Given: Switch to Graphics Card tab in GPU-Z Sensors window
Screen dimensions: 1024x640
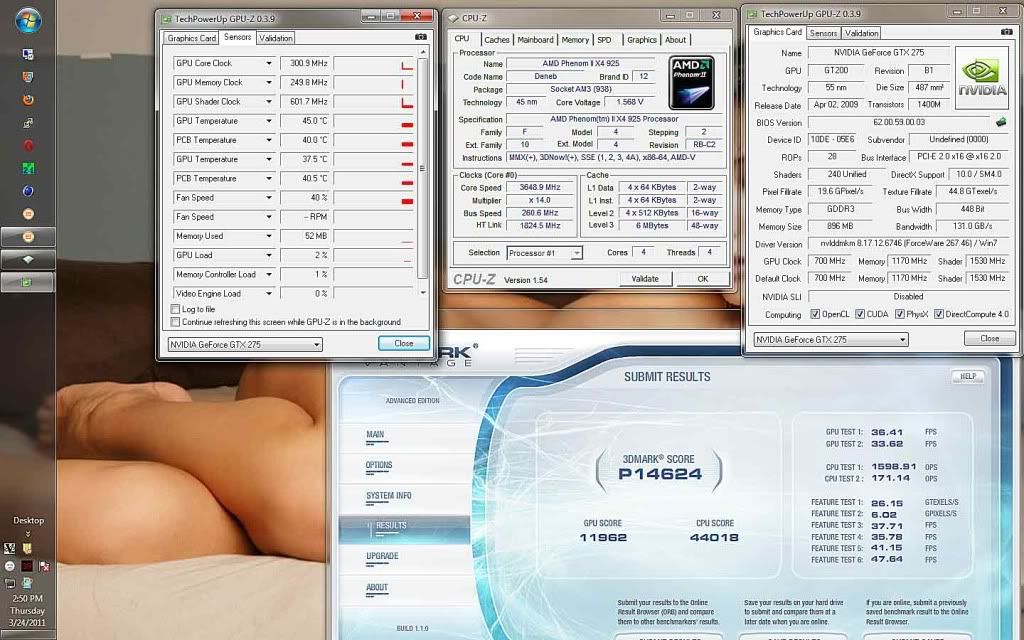Looking at the screenshot, I should click(x=191, y=38).
